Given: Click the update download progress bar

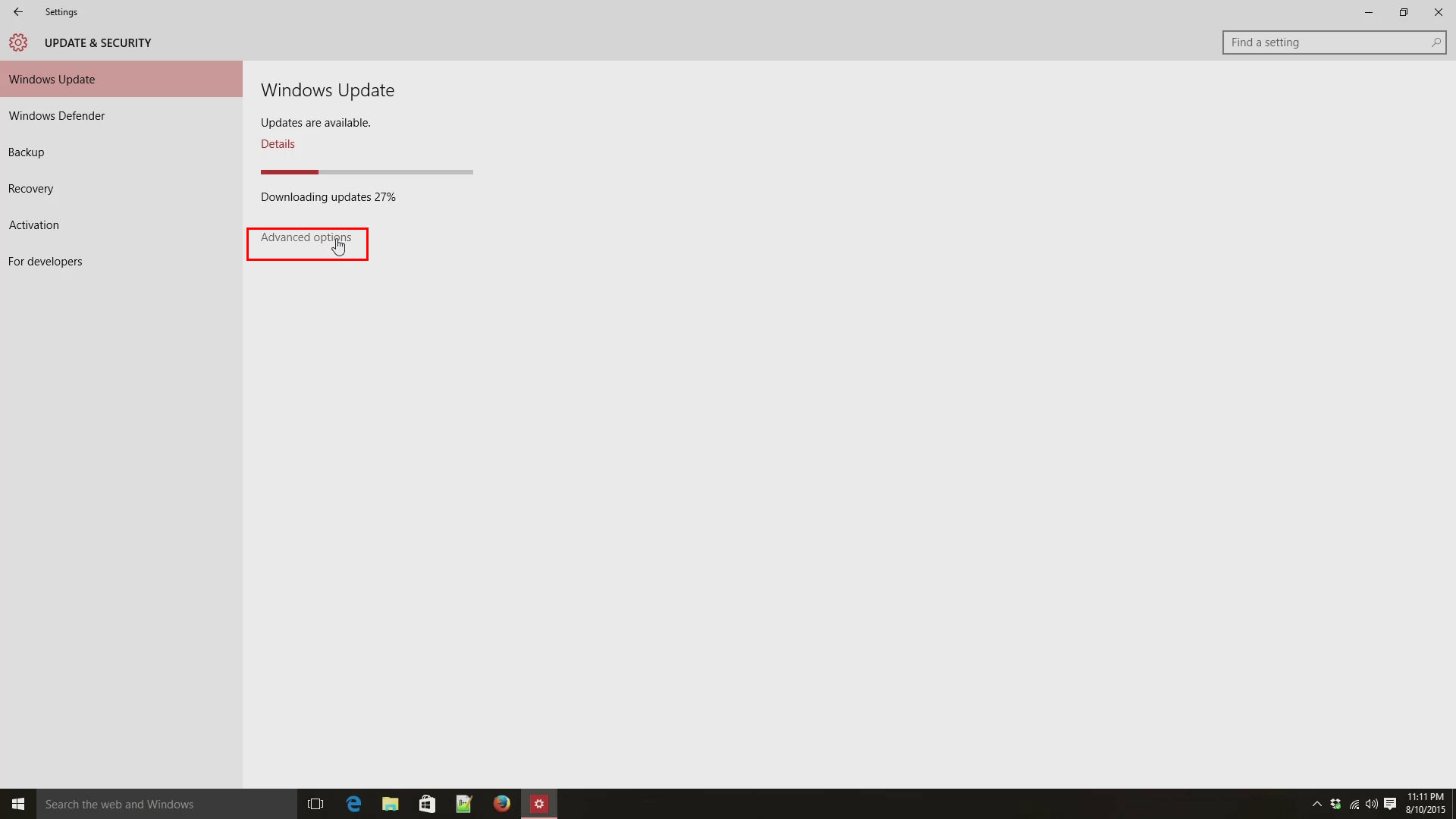Looking at the screenshot, I should click(x=367, y=172).
